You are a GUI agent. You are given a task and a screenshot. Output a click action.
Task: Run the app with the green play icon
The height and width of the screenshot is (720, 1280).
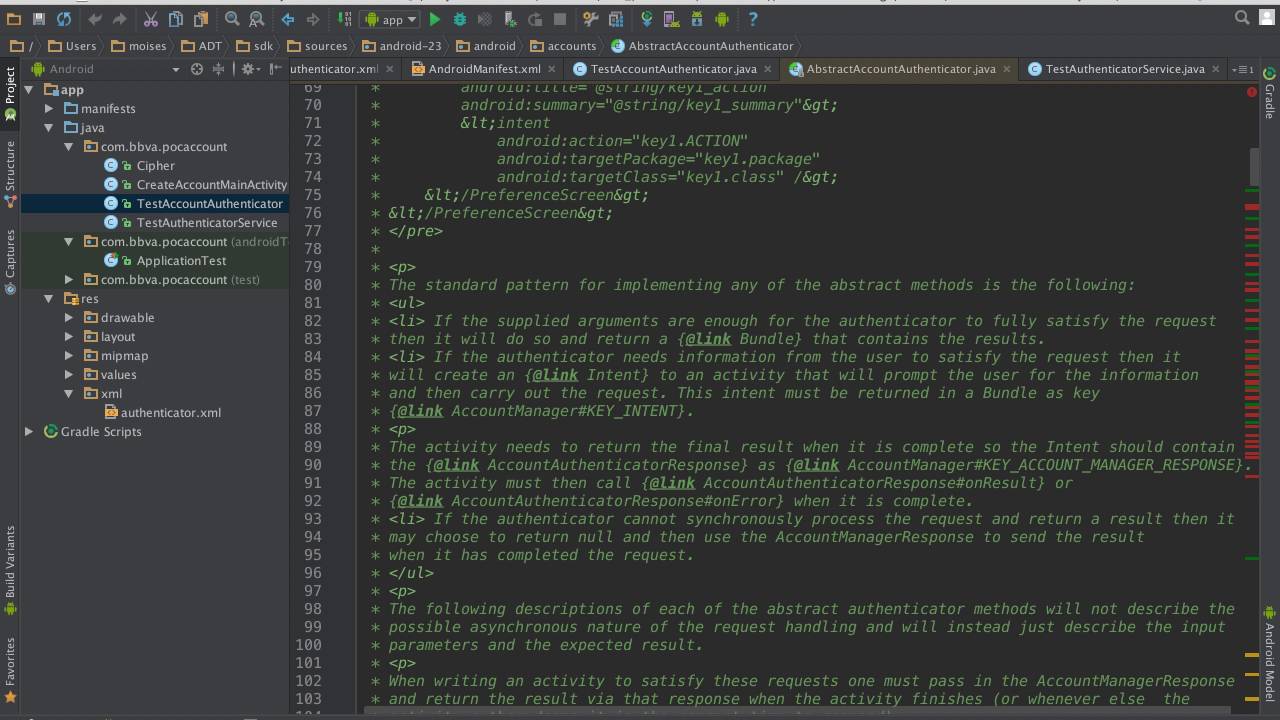pyautogui.click(x=435, y=19)
